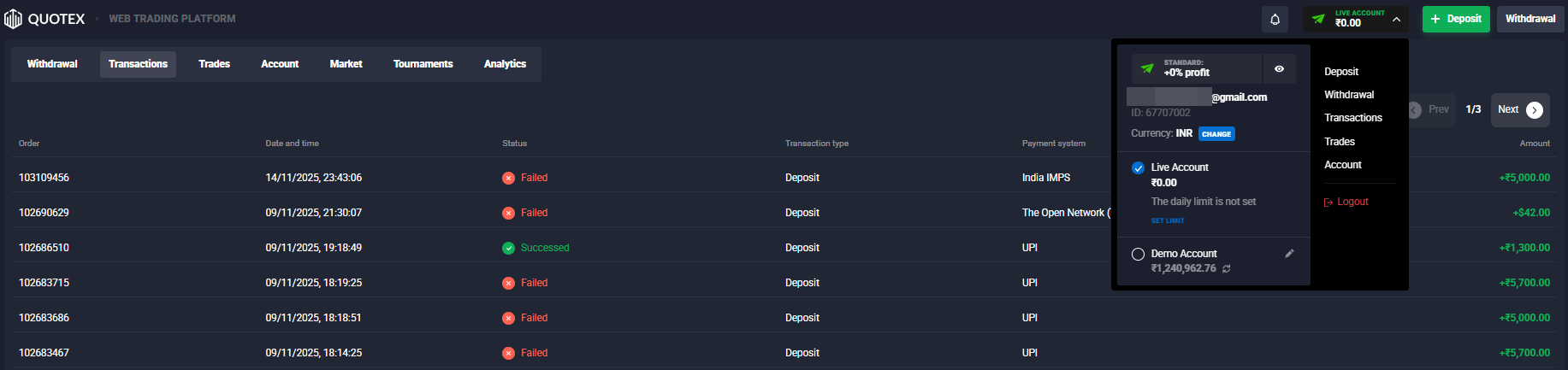
Task: Click the demo balance refresh icon
Action: (1227, 268)
